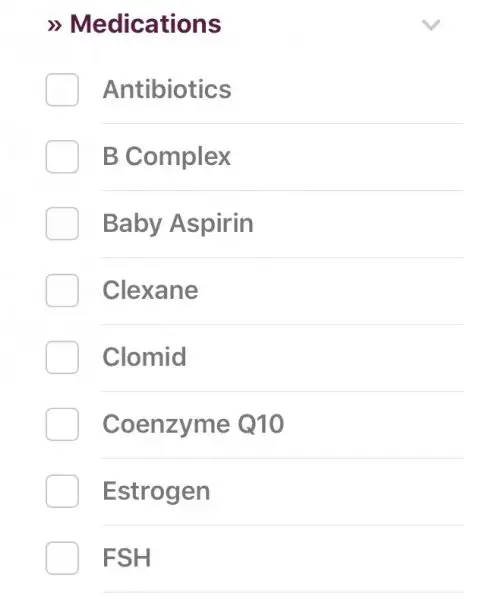The height and width of the screenshot is (600, 486).
Task: Select the Coenzyme Q10 checkbox
Action: (62, 424)
